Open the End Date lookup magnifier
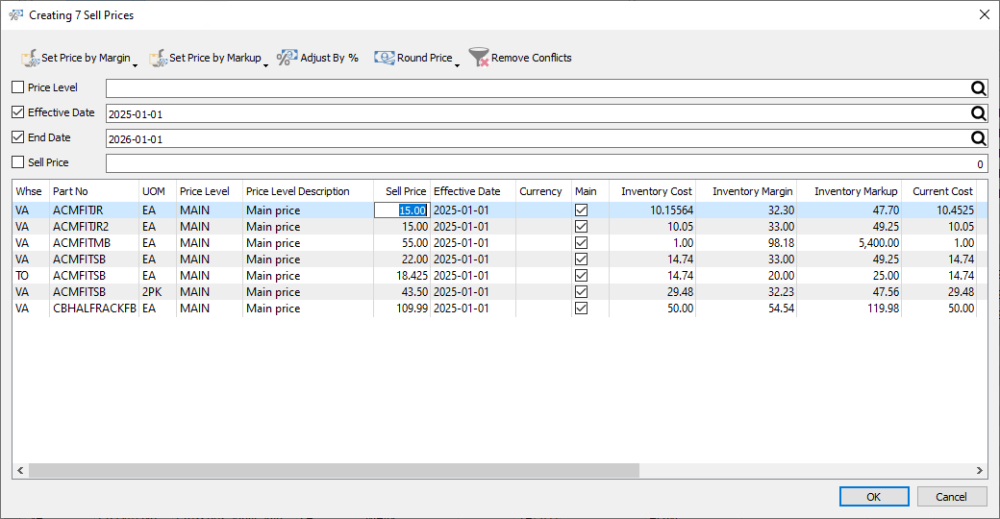This screenshot has width=1000, height=519. pos(978,138)
